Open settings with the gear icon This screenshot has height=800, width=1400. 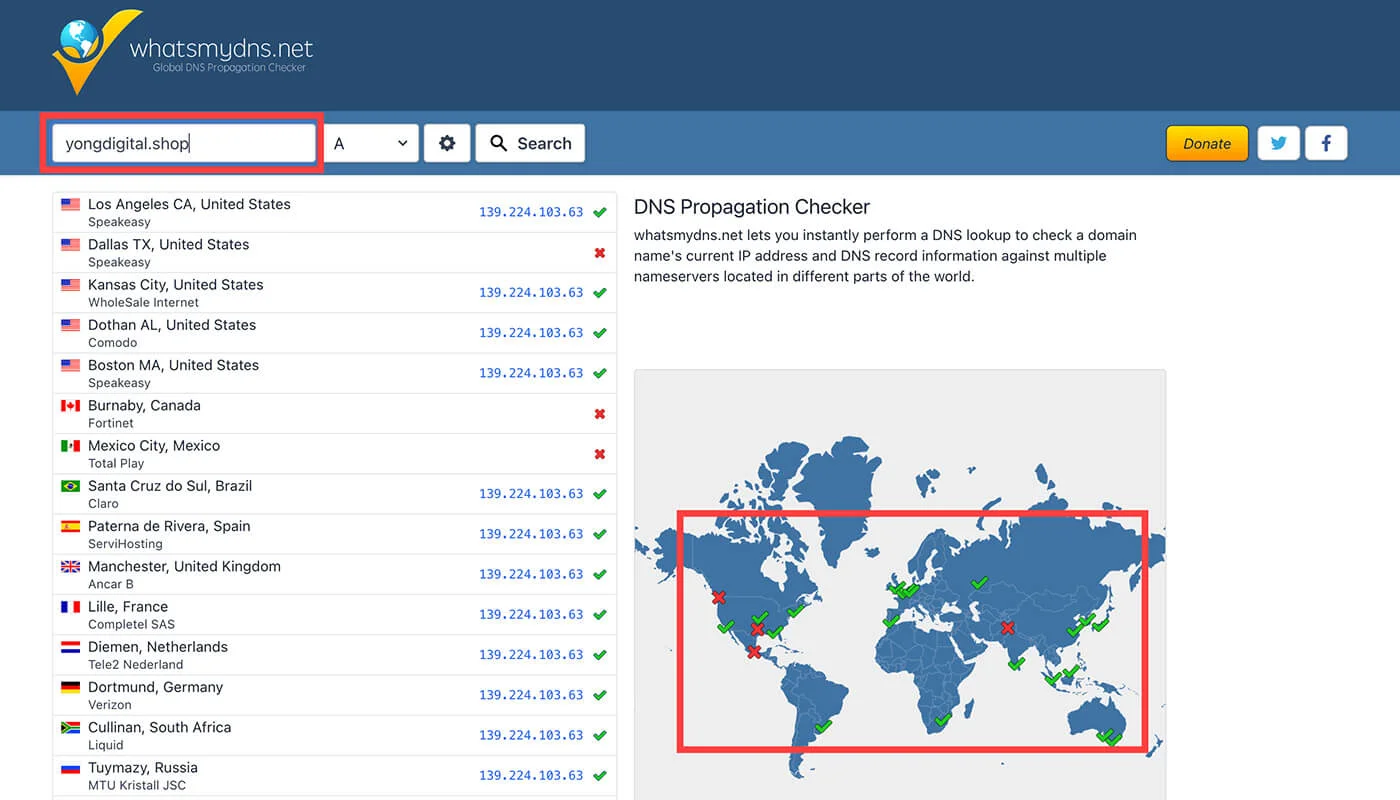pos(447,143)
